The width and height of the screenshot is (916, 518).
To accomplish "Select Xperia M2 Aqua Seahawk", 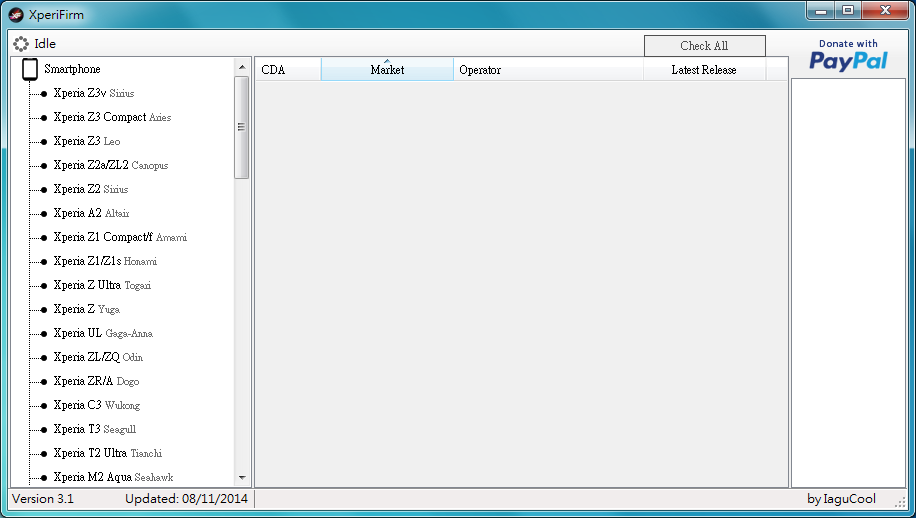I will point(113,476).
